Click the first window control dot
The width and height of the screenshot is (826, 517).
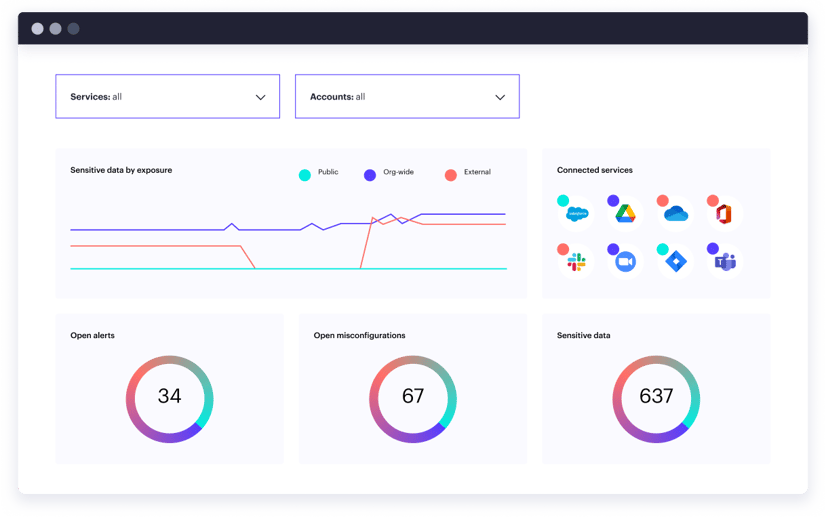coord(37,28)
